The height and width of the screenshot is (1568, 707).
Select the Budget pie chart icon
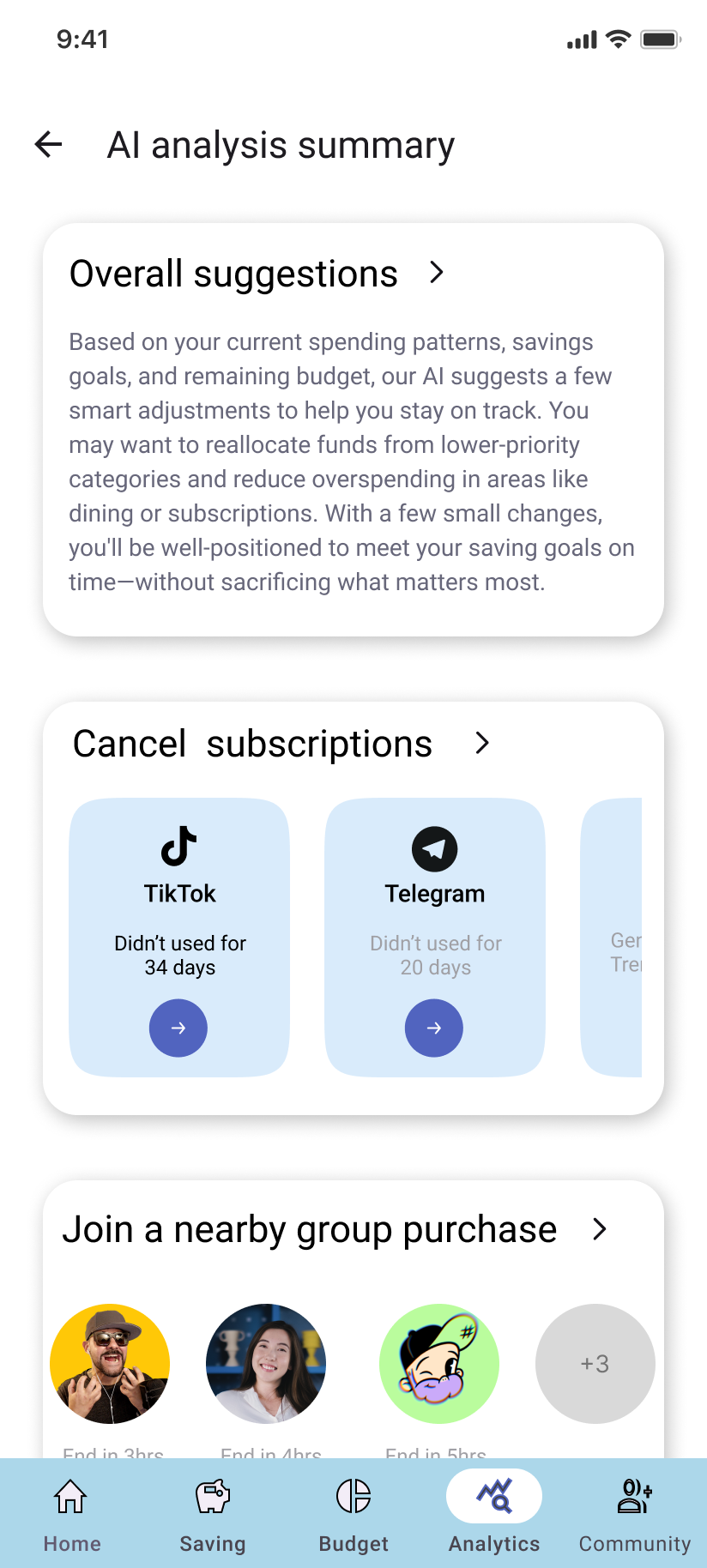pos(353,1498)
